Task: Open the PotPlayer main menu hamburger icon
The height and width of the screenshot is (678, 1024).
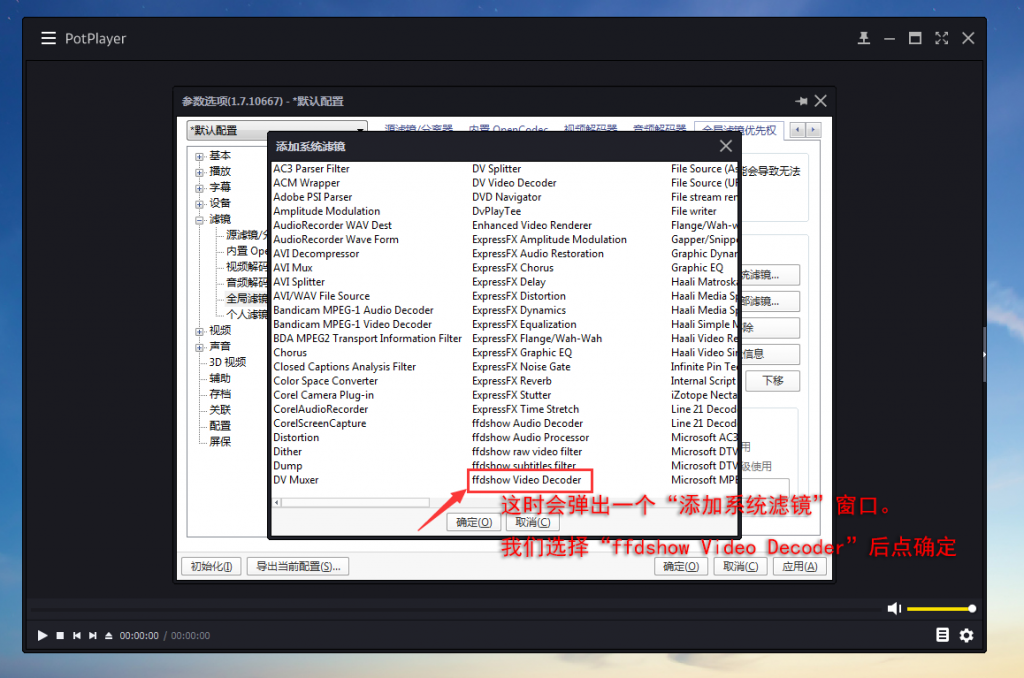Action: (48, 39)
